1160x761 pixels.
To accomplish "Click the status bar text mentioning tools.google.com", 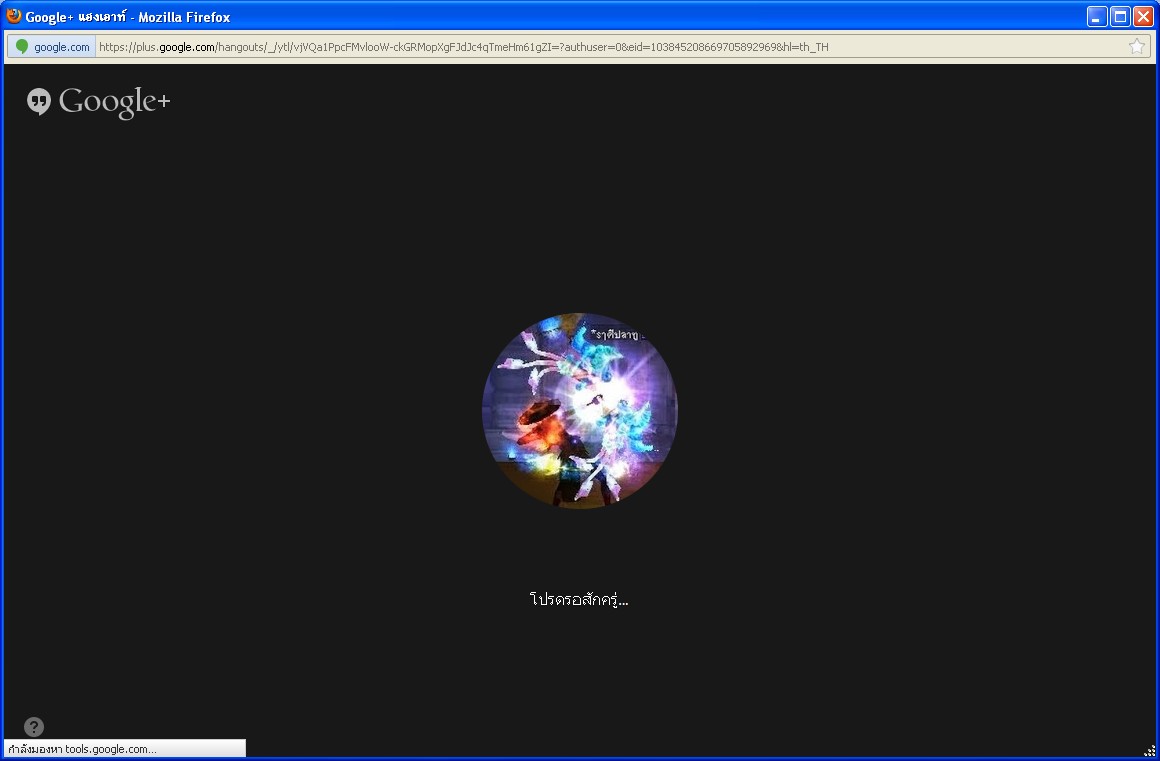I will click(83, 749).
